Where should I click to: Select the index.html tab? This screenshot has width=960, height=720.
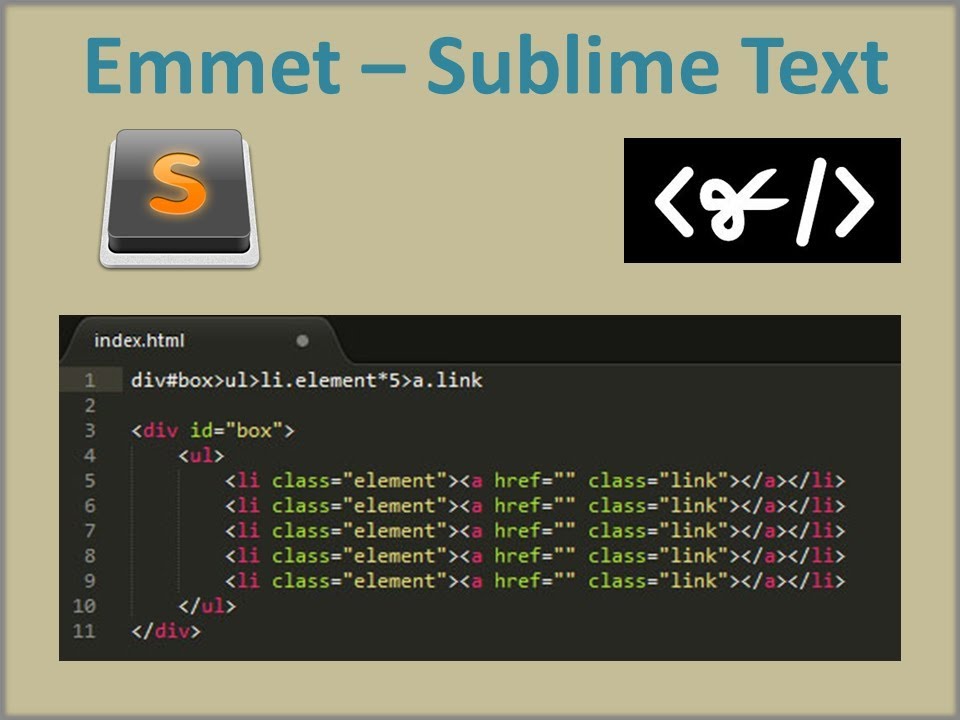139,341
